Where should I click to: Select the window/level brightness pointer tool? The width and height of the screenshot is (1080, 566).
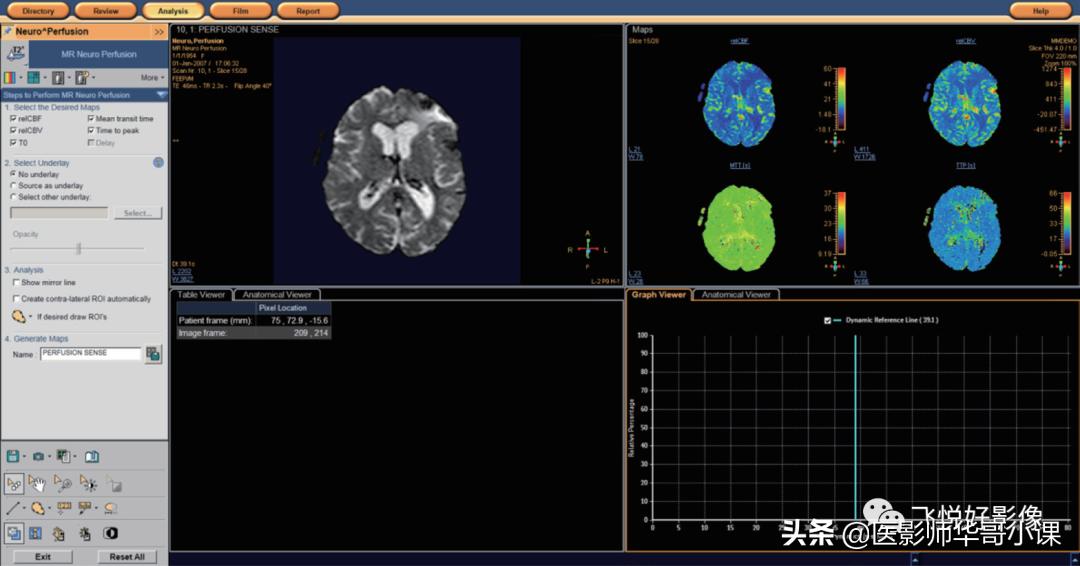pos(89,484)
